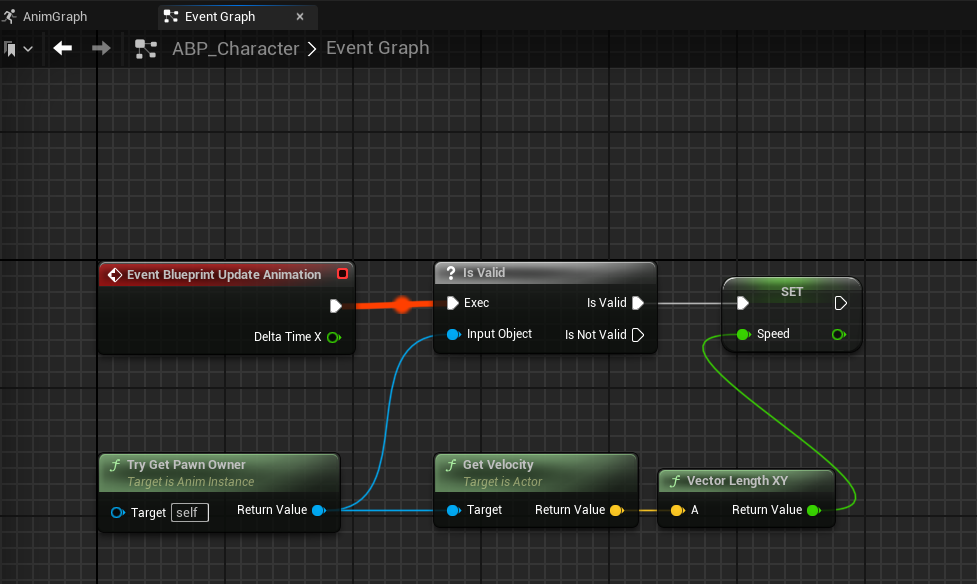Click the 'Target is Anim Instance' subtitle
The height and width of the screenshot is (584, 977).
[191, 482]
